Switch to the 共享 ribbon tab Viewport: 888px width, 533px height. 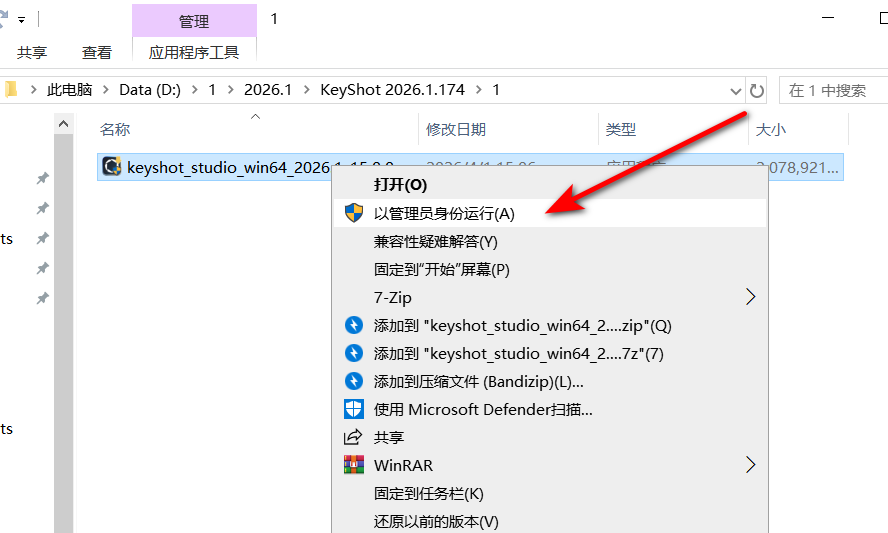point(32,52)
